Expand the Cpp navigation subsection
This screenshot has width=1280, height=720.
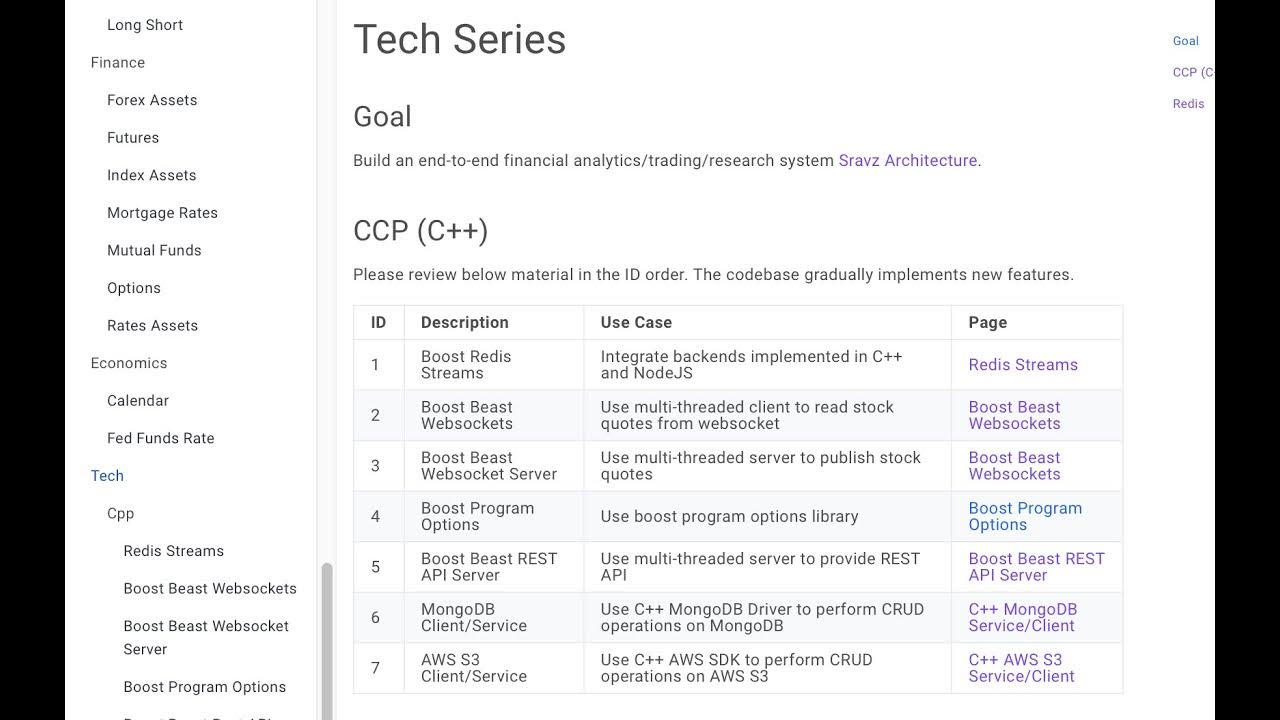120,513
